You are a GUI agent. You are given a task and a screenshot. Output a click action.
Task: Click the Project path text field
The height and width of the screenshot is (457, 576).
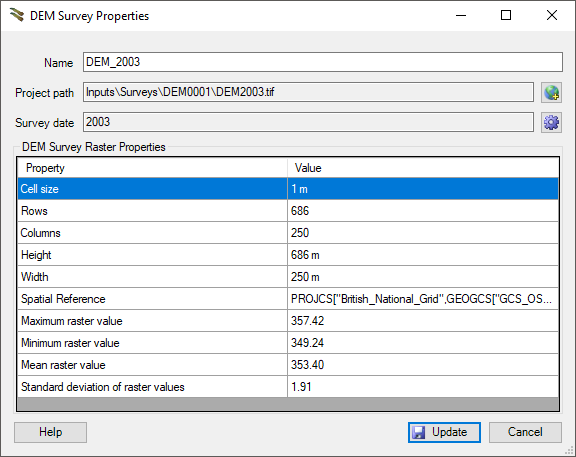pyautogui.click(x=308, y=92)
